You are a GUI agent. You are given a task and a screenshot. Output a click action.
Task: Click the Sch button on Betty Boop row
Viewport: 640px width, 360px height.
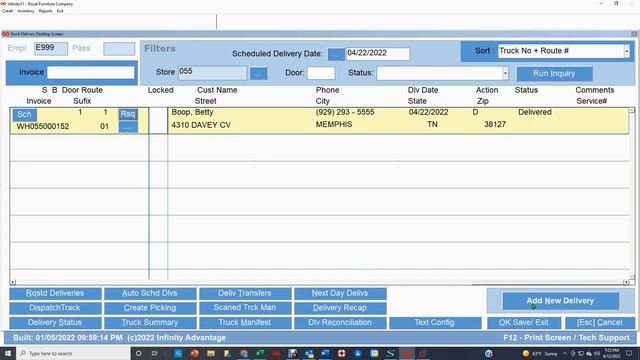(x=24, y=114)
